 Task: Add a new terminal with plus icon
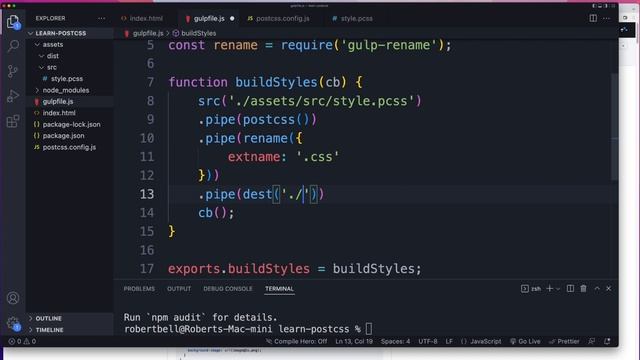coord(549,289)
